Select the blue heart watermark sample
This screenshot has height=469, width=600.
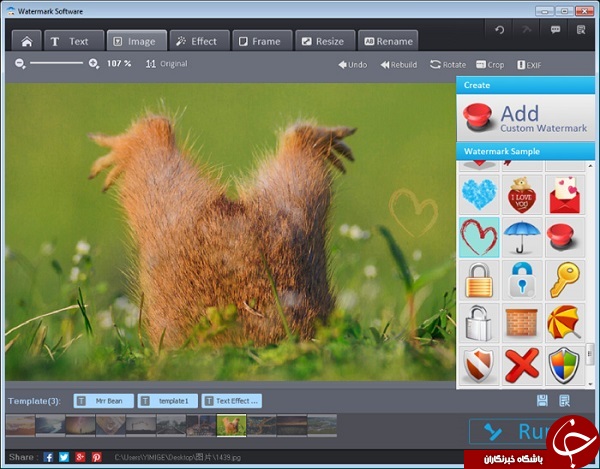point(479,195)
